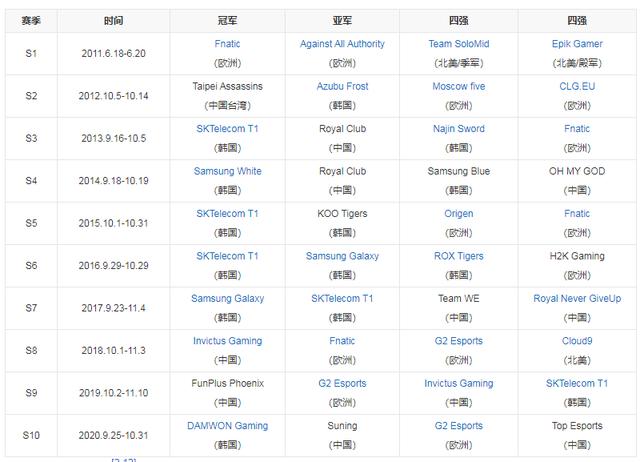640x462 pixels.
Task: Click the Fnatic link in the S5 row
Action: (x=577, y=213)
